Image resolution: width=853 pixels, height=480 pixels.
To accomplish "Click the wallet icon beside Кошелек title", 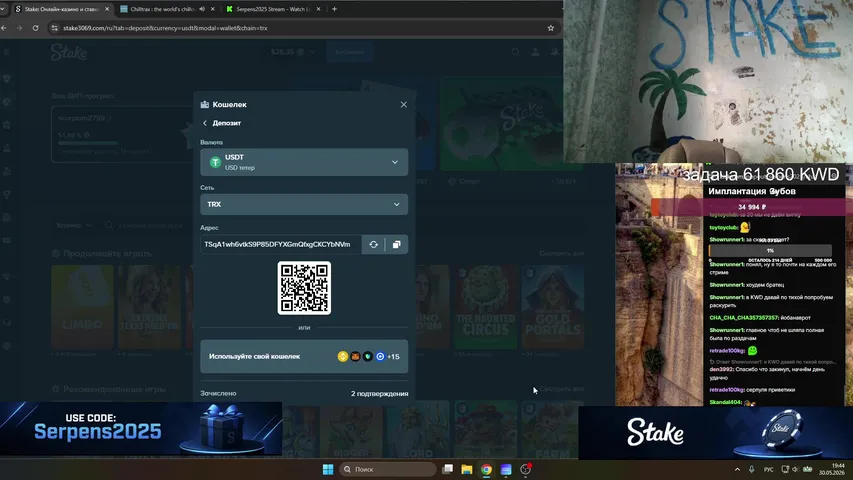I will (x=205, y=104).
